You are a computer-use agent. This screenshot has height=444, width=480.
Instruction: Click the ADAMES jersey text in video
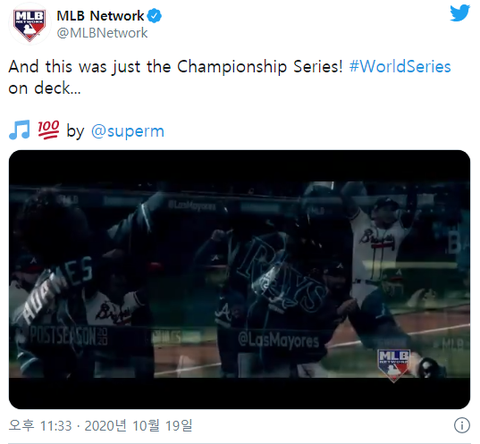pyautogui.click(x=57, y=289)
